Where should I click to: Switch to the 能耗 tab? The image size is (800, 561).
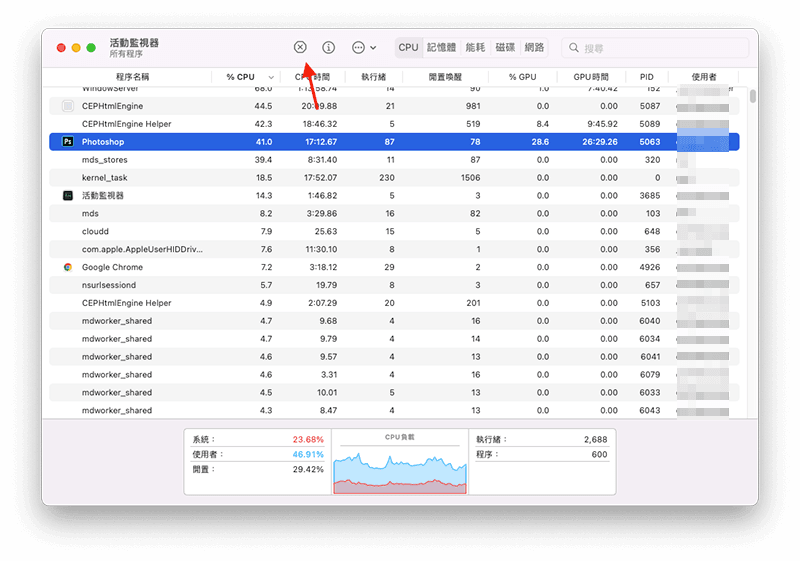point(475,47)
